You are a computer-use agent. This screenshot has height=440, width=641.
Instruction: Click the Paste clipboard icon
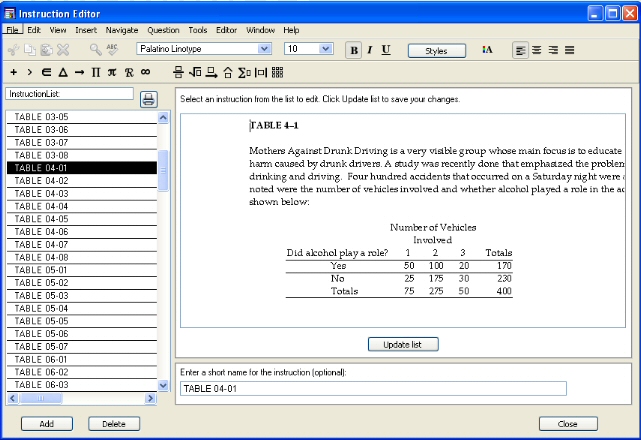point(46,50)
